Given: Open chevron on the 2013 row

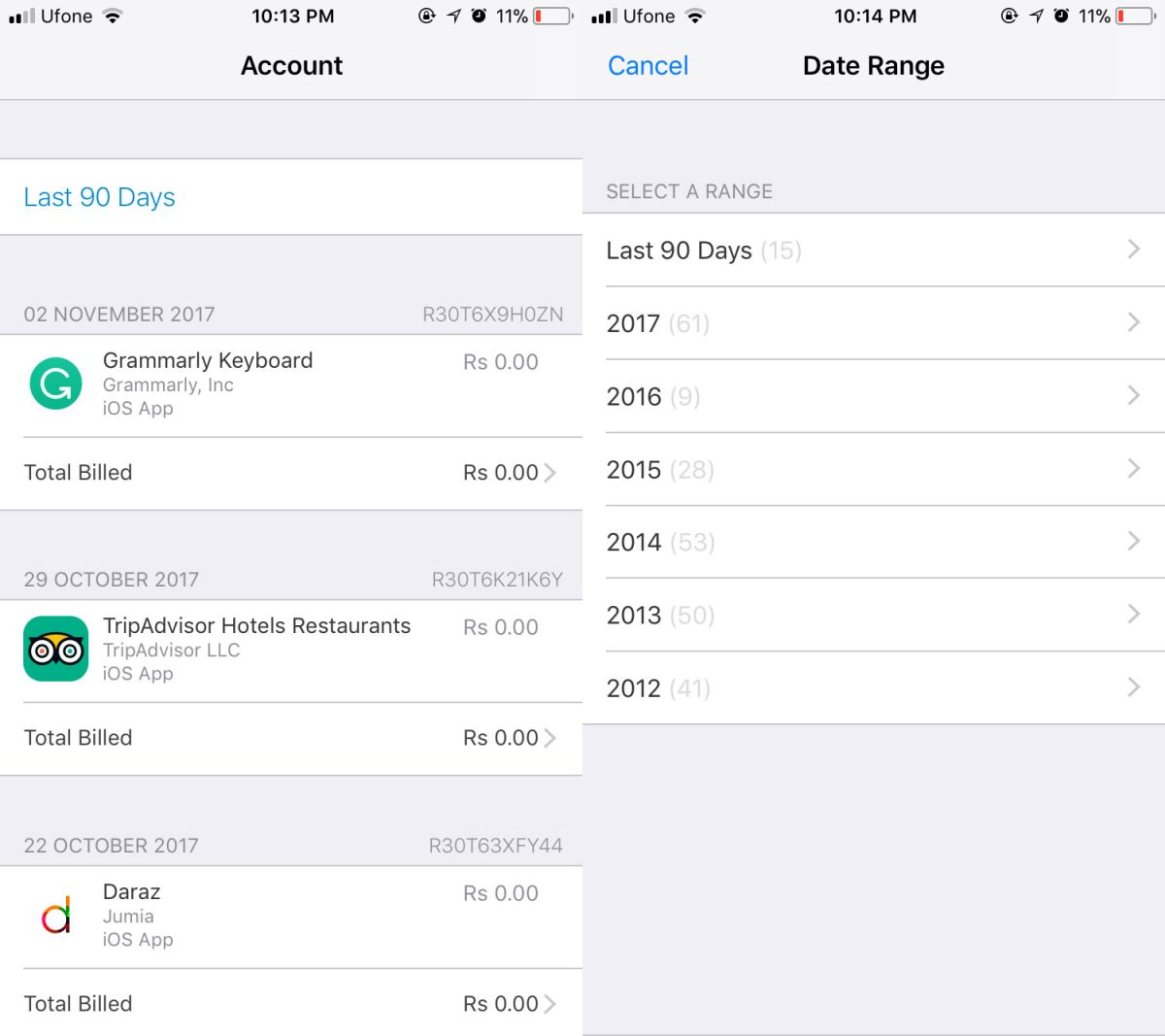Looking at the screenshot, I should coord(1133,614).
